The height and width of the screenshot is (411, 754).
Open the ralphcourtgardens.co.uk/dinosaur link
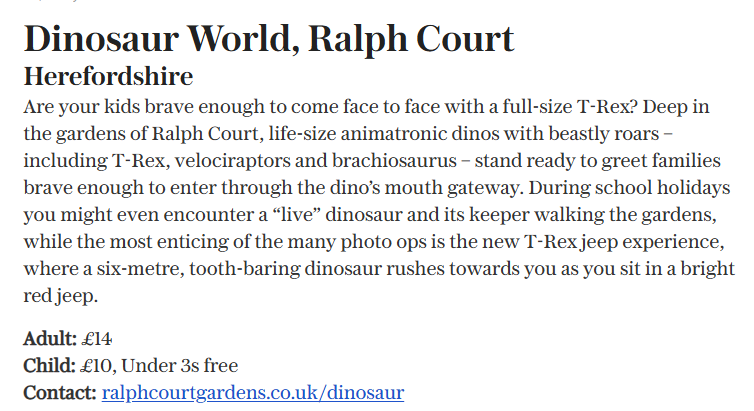253,393
